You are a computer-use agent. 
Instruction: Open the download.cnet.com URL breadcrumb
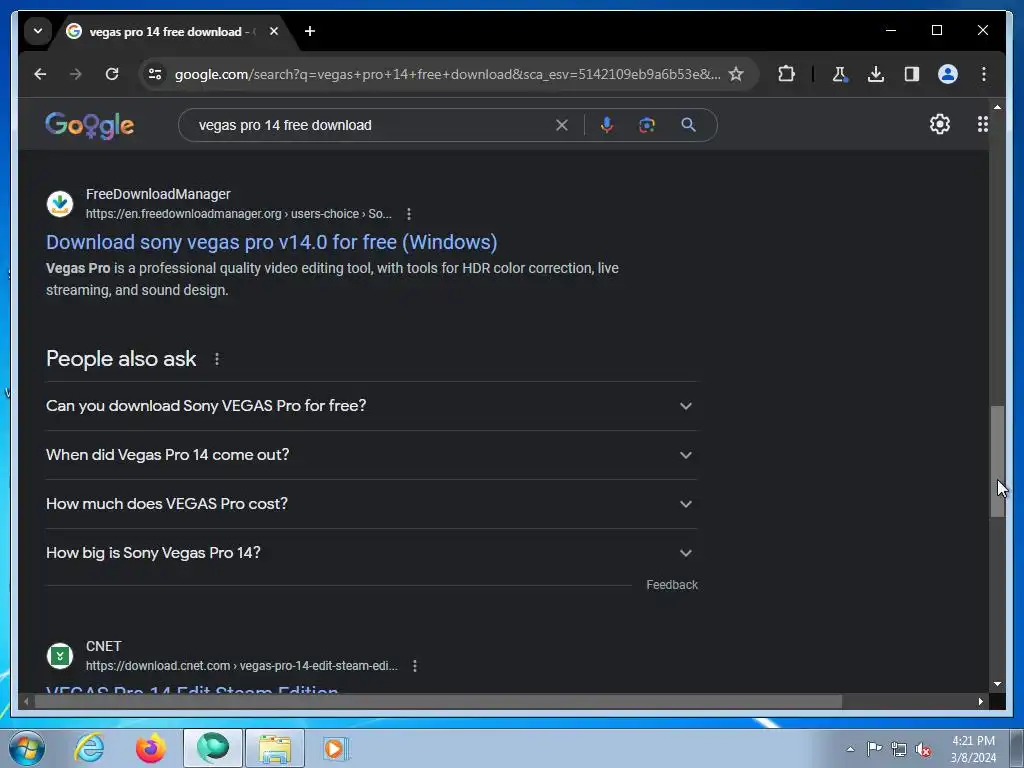(x=242, y=666)
